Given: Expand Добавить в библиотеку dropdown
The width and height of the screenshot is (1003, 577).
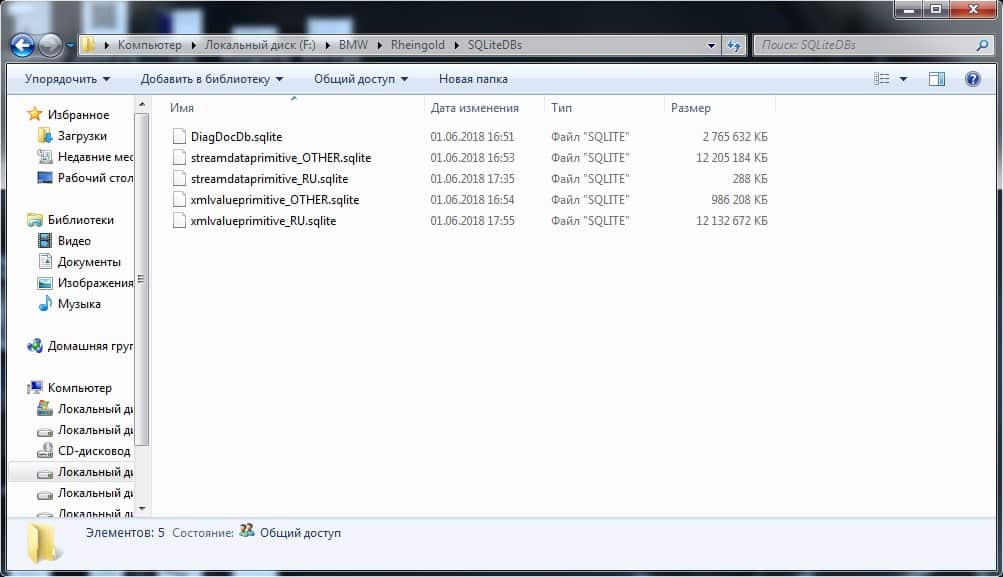Looking at the screenshot, I should pyautogui.click(x=211, y=79).
